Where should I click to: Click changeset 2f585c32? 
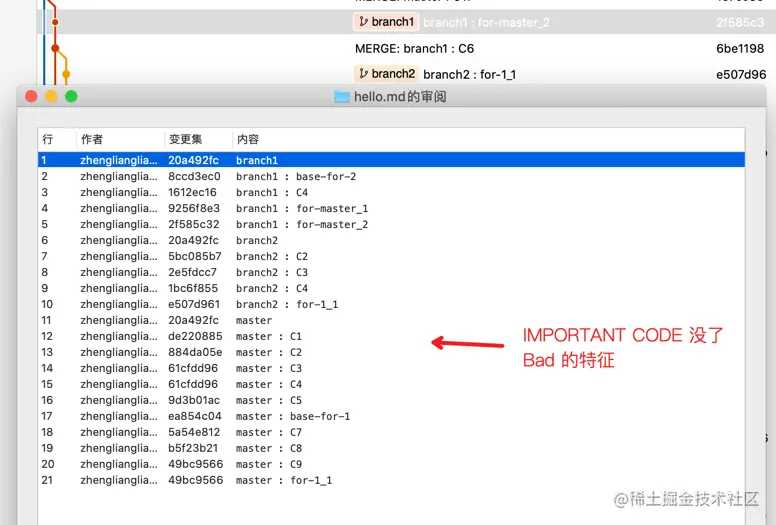click(194, 224)
